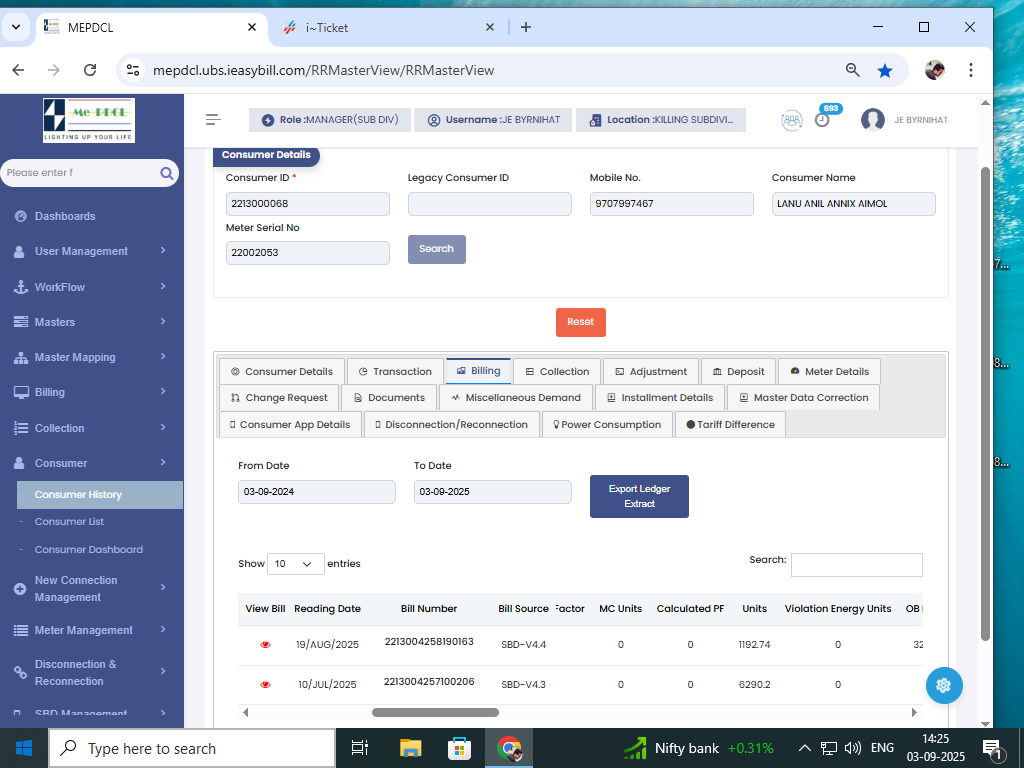Expand User Management menu
Image resolution: width=1024 pixels, height=768 pixels.
[x=90, y=251]
